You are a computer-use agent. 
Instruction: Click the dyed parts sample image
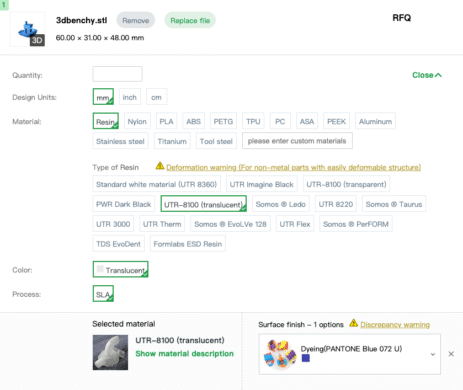pyautogui.click(x=280, y=354)
